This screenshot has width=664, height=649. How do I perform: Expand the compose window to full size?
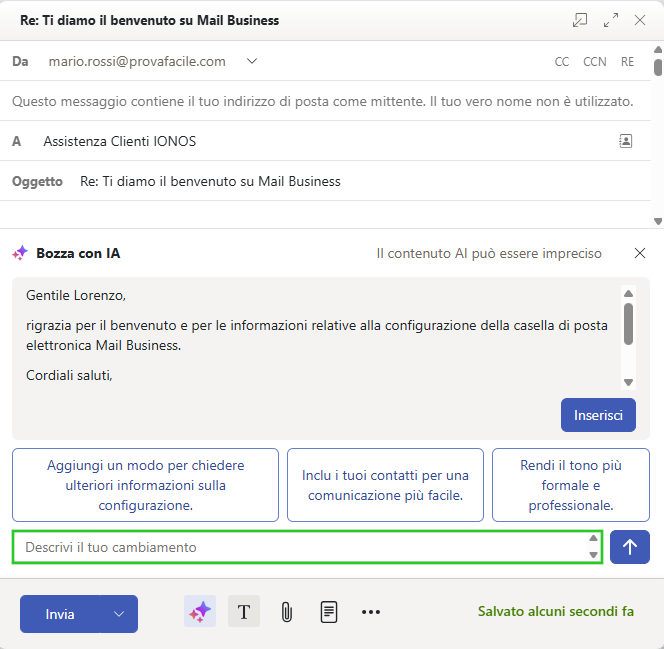pos(611,20)
